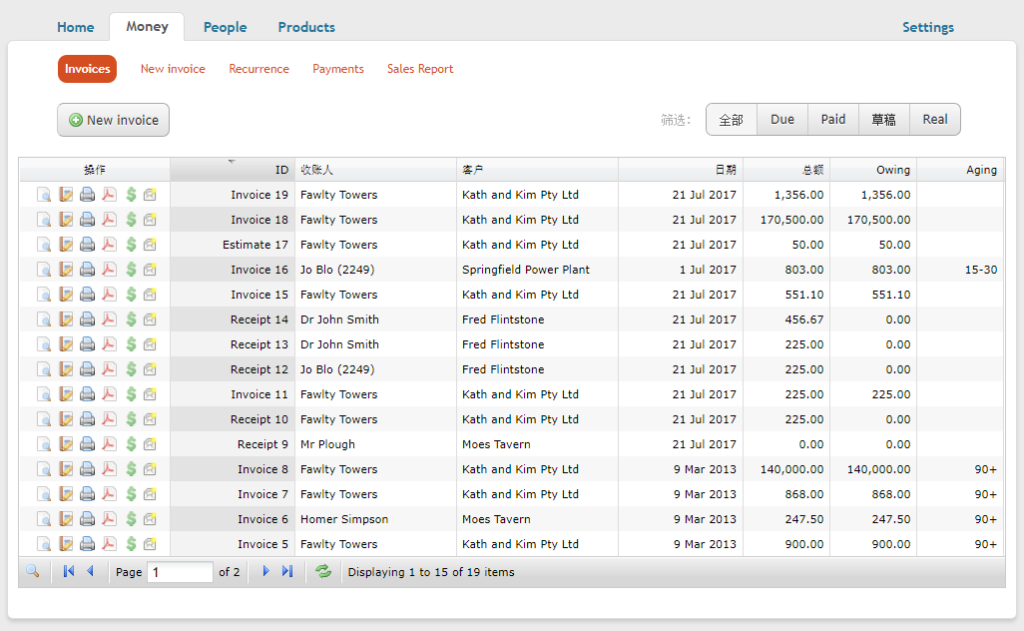Go to the first page of results
This screenshot has width=1024, height=631.
pyautogui.click(x=69, y=571)
